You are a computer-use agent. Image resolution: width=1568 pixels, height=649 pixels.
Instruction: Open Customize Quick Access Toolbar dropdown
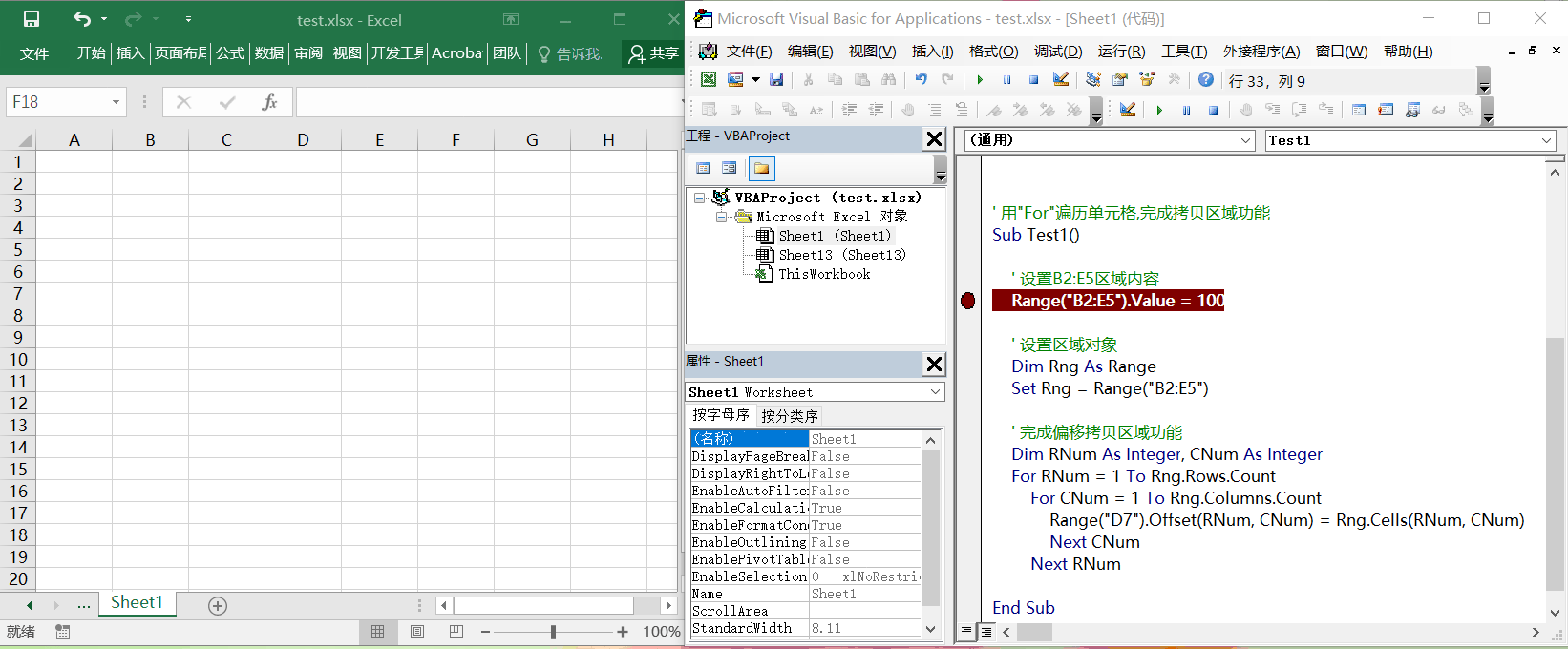(x=188, y=19)
